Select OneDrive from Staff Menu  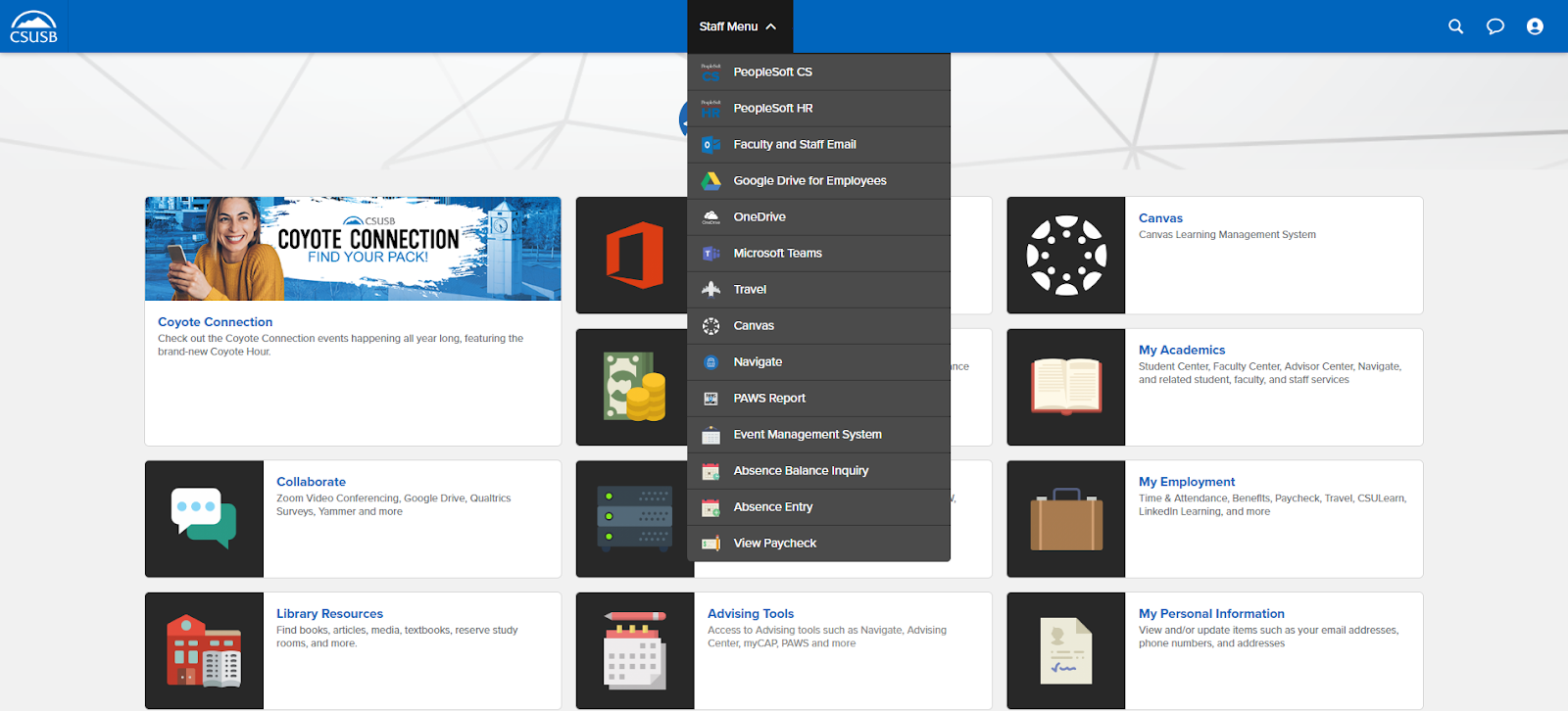coord(819,217)
